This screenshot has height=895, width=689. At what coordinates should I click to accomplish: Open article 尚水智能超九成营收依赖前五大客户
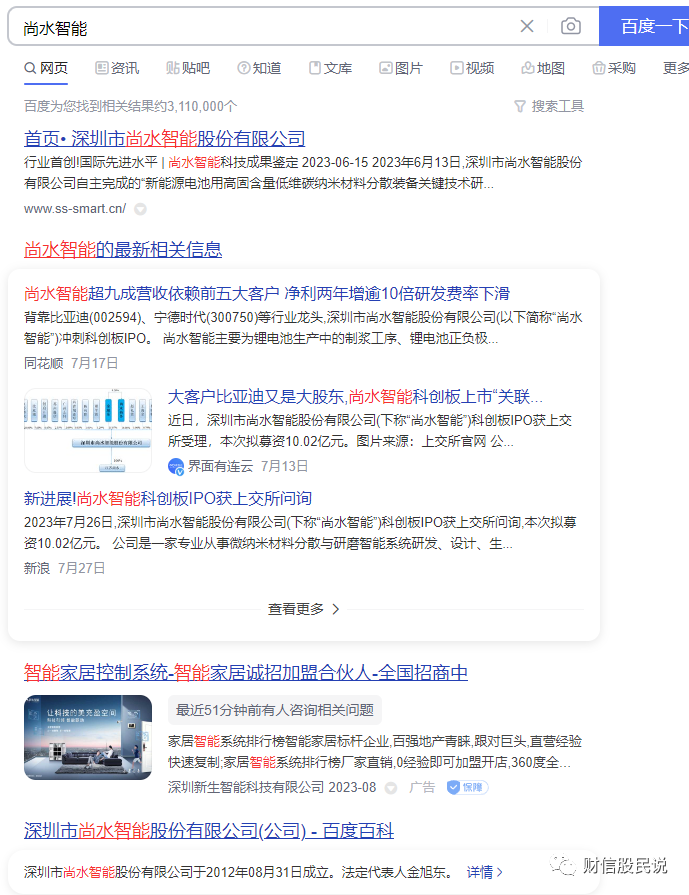click(x=267, y=294)
